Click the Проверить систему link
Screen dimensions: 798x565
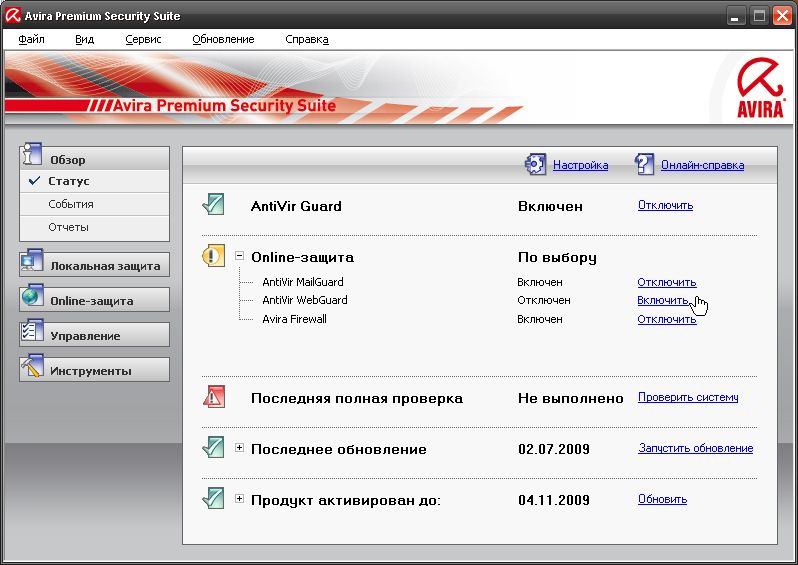click(x=688, y=398)
